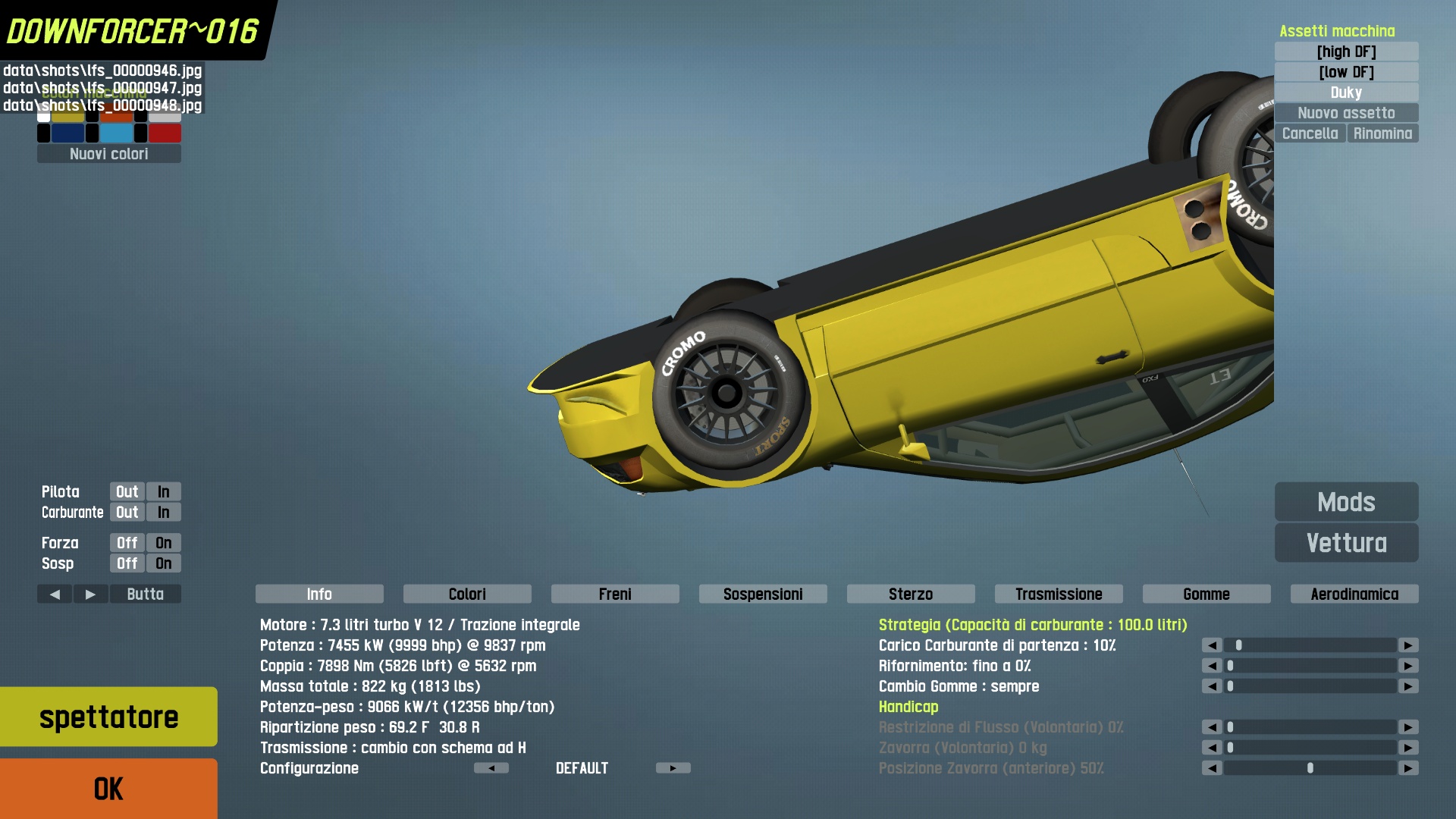This screenshot has width=1456, height=819.
Task: Turn Forza On
Action: coord(163,543)
